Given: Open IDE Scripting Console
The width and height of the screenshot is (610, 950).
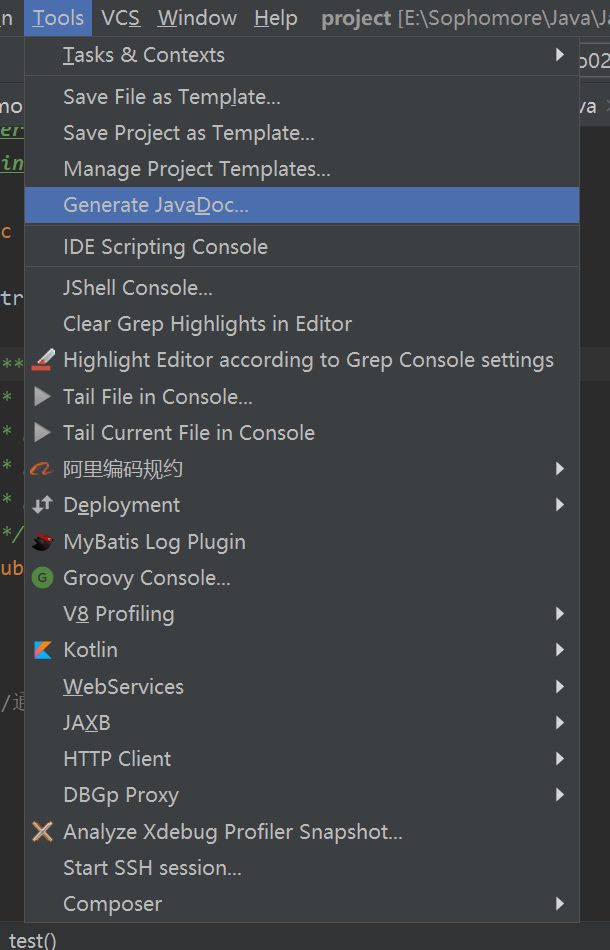Looking at the screenshot, I should 165,247.
